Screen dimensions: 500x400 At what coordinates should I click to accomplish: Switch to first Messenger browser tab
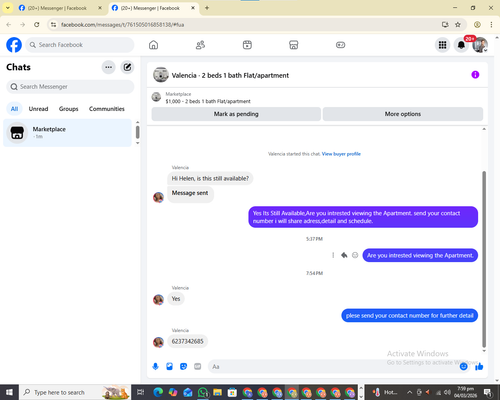60,8
